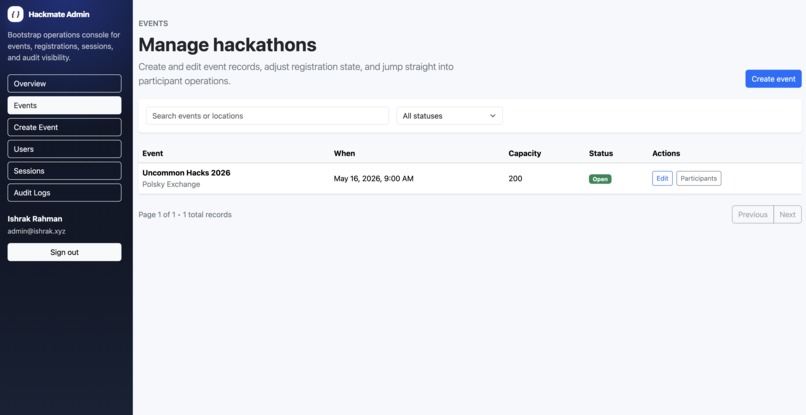Click the capacity value 200
Image resolution: width=806 pixels, height=415 pixels.
515,178
